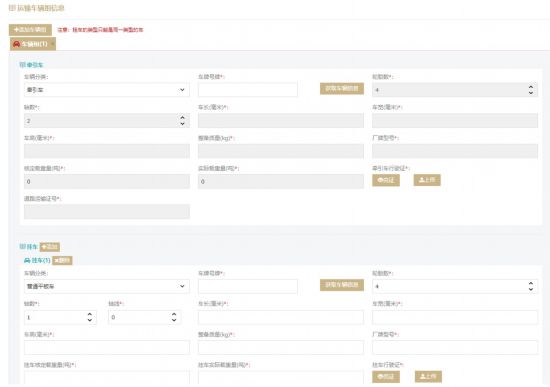Open 车辆分类 dropdown showing 牵引车
The height and width of the screenshot is (387, 550).
pyautogui.click(x=107, y=90)
